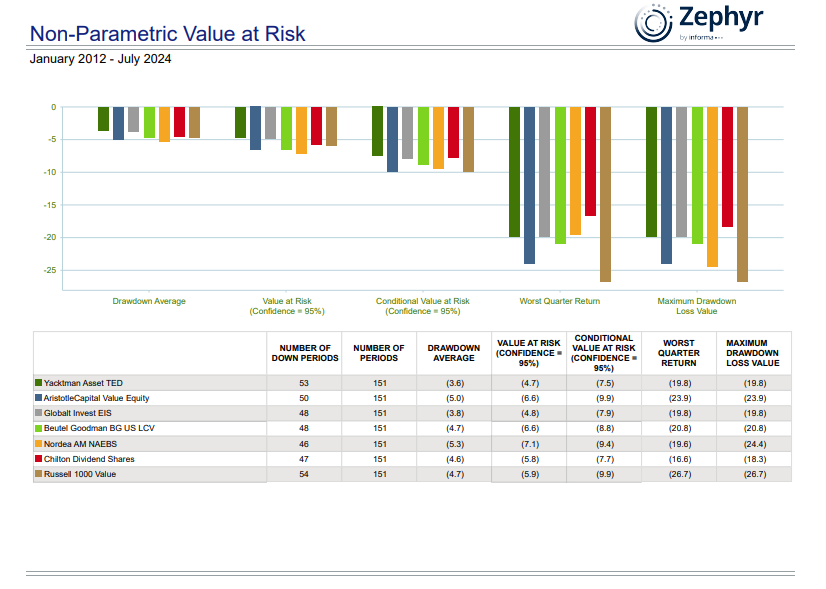Select the Drawdown Average table column header
The image size is (826, 589).
point(453,353)
